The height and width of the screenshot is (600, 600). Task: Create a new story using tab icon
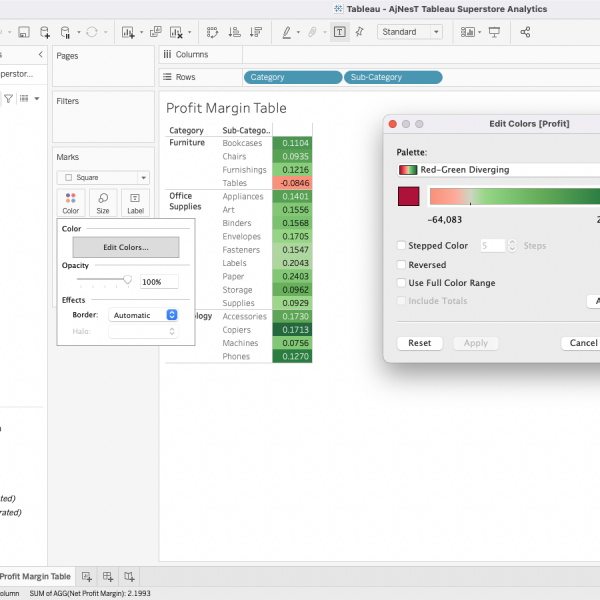pyautogui.click(x=129, y=577)
